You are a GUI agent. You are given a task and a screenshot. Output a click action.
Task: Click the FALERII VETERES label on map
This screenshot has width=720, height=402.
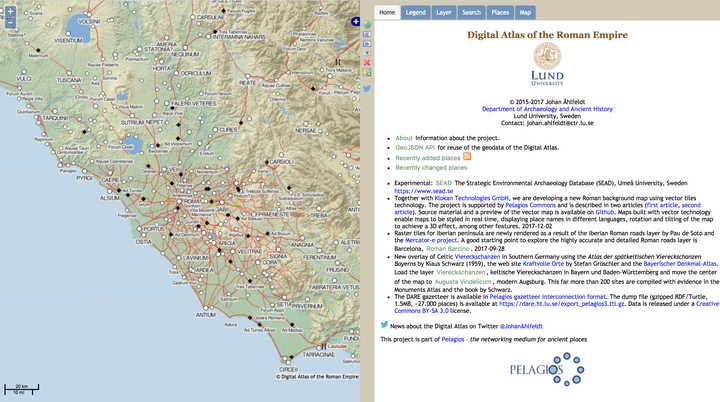tap(193, 104)
